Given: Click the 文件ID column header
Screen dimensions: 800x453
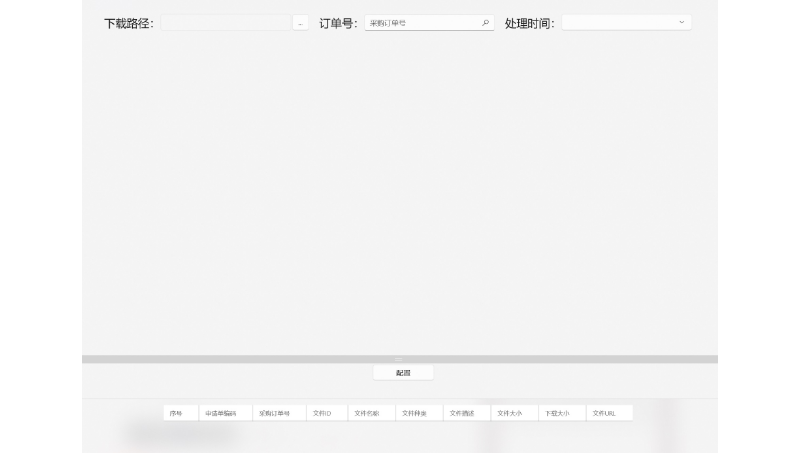Looking at the screenshot, I should tap(322, 413).
